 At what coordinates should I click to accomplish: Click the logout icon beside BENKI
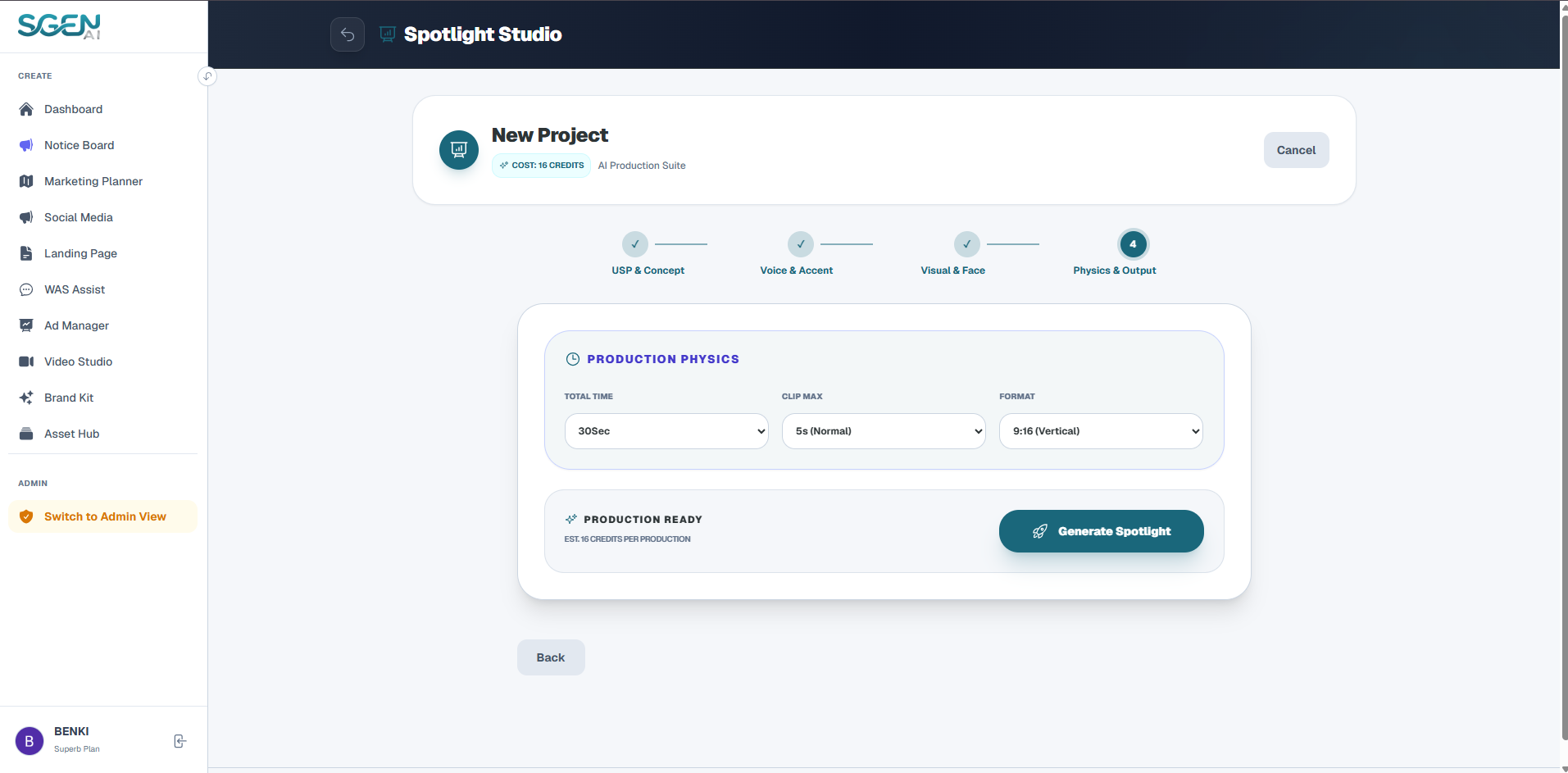(x=180, y=741)
